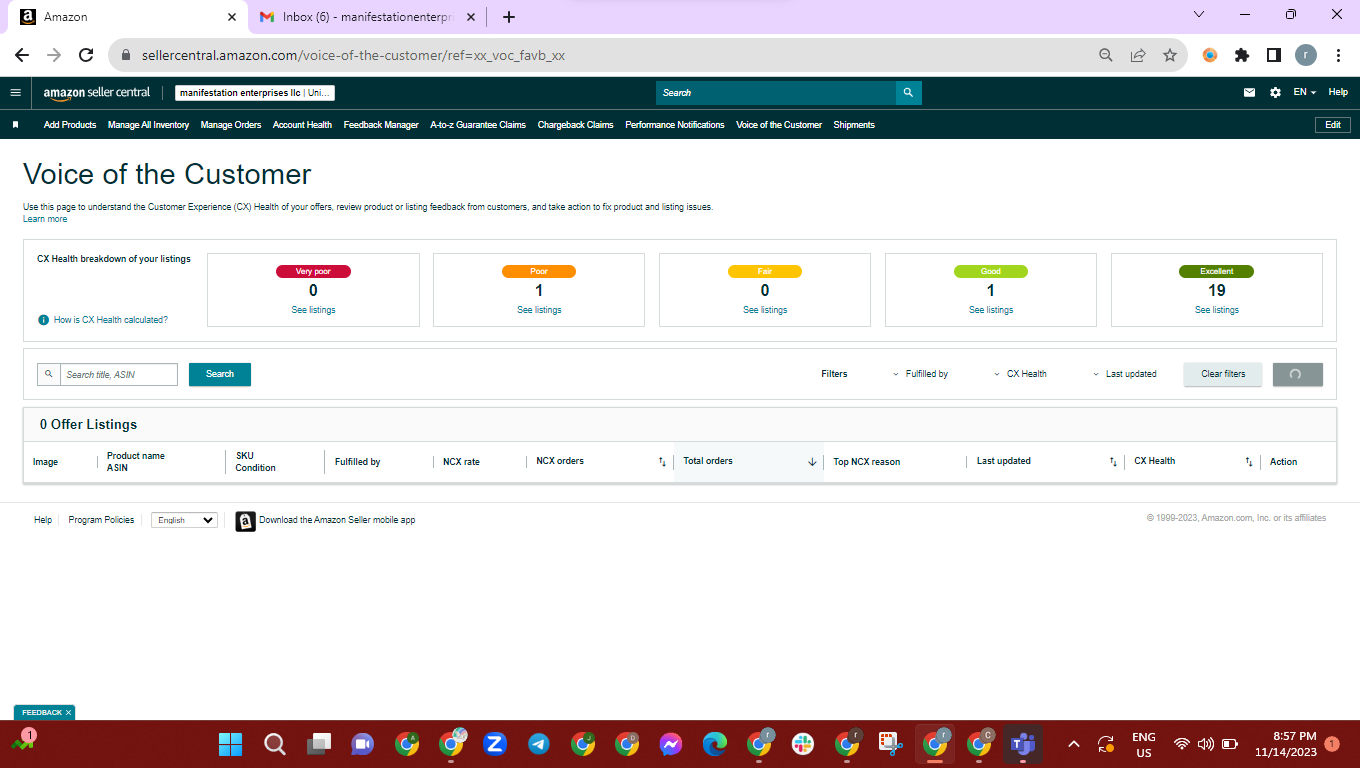The image size is (1360, 768).
Task: Open the Last updated filter dropdown
Action: click(x=1124, y=374)
